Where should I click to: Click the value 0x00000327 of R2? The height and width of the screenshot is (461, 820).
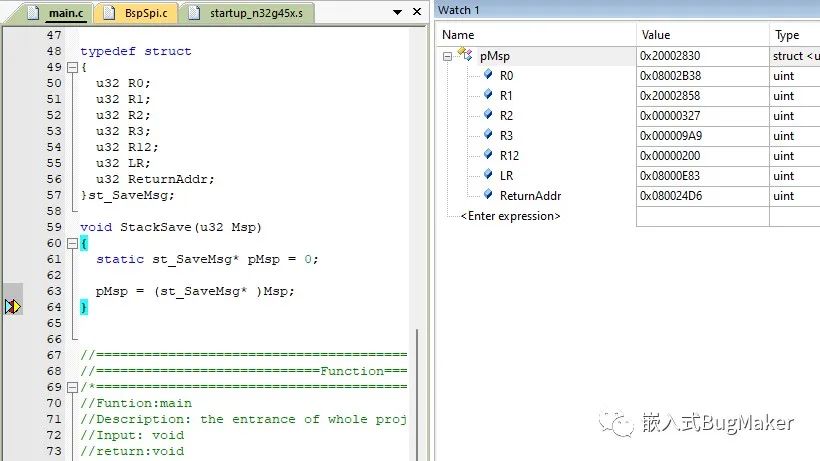point(670,116)
